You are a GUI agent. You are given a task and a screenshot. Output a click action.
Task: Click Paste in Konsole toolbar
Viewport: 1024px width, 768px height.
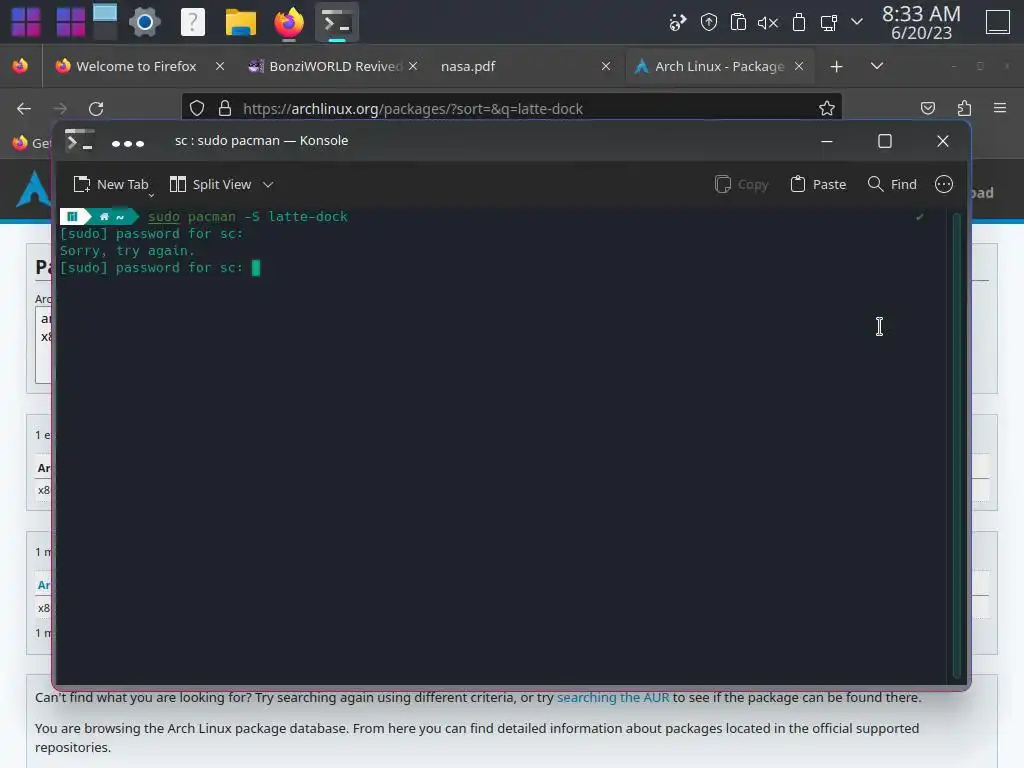tap(818, 185)
